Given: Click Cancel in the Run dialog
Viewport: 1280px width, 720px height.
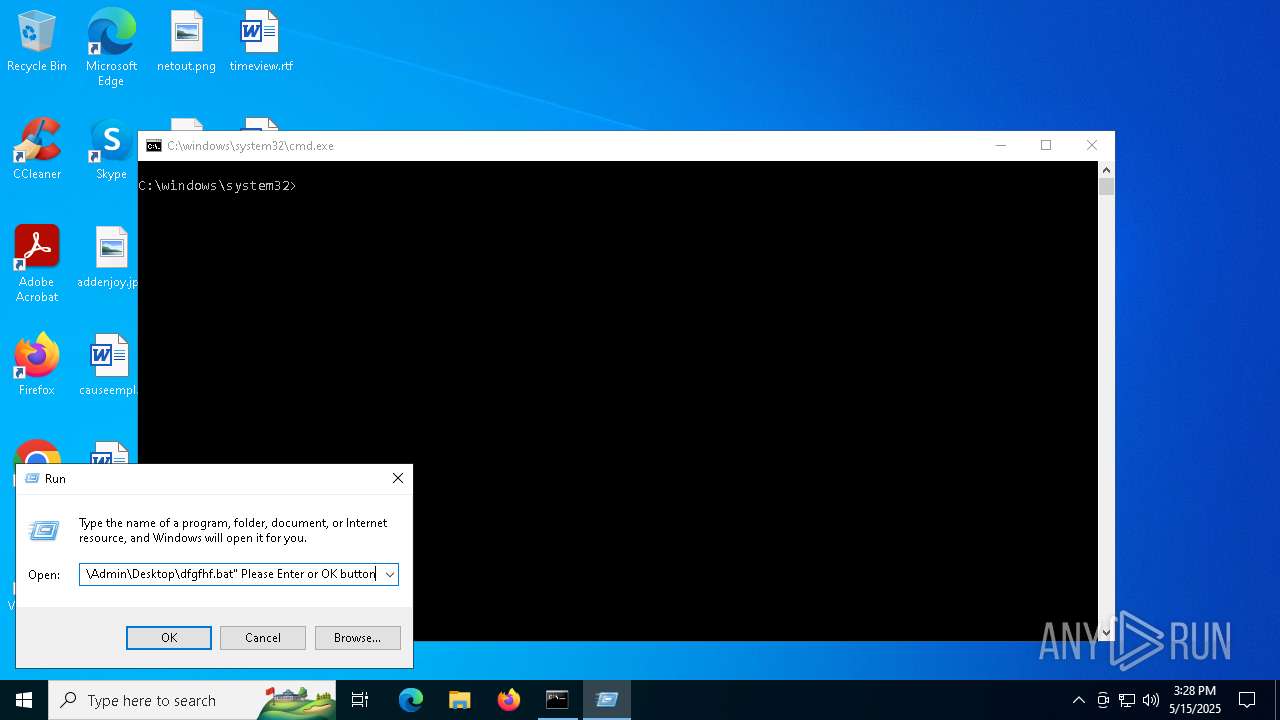Looking at the screenshot, I should (263, 638).
